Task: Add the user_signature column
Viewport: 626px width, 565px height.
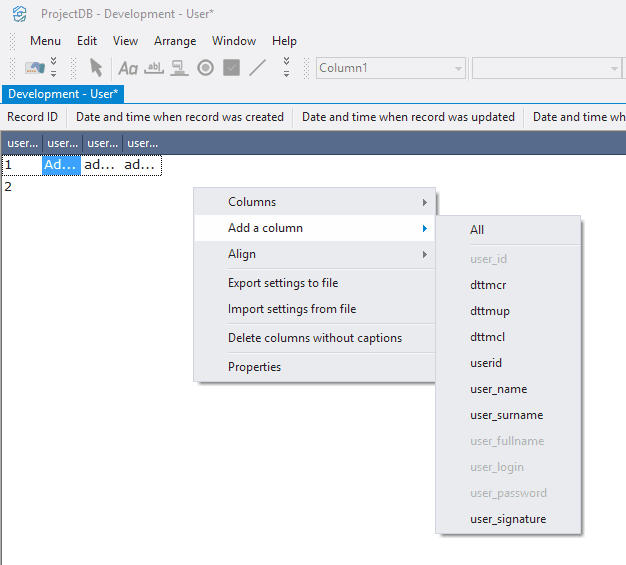Action: click(x=508, y=519)
